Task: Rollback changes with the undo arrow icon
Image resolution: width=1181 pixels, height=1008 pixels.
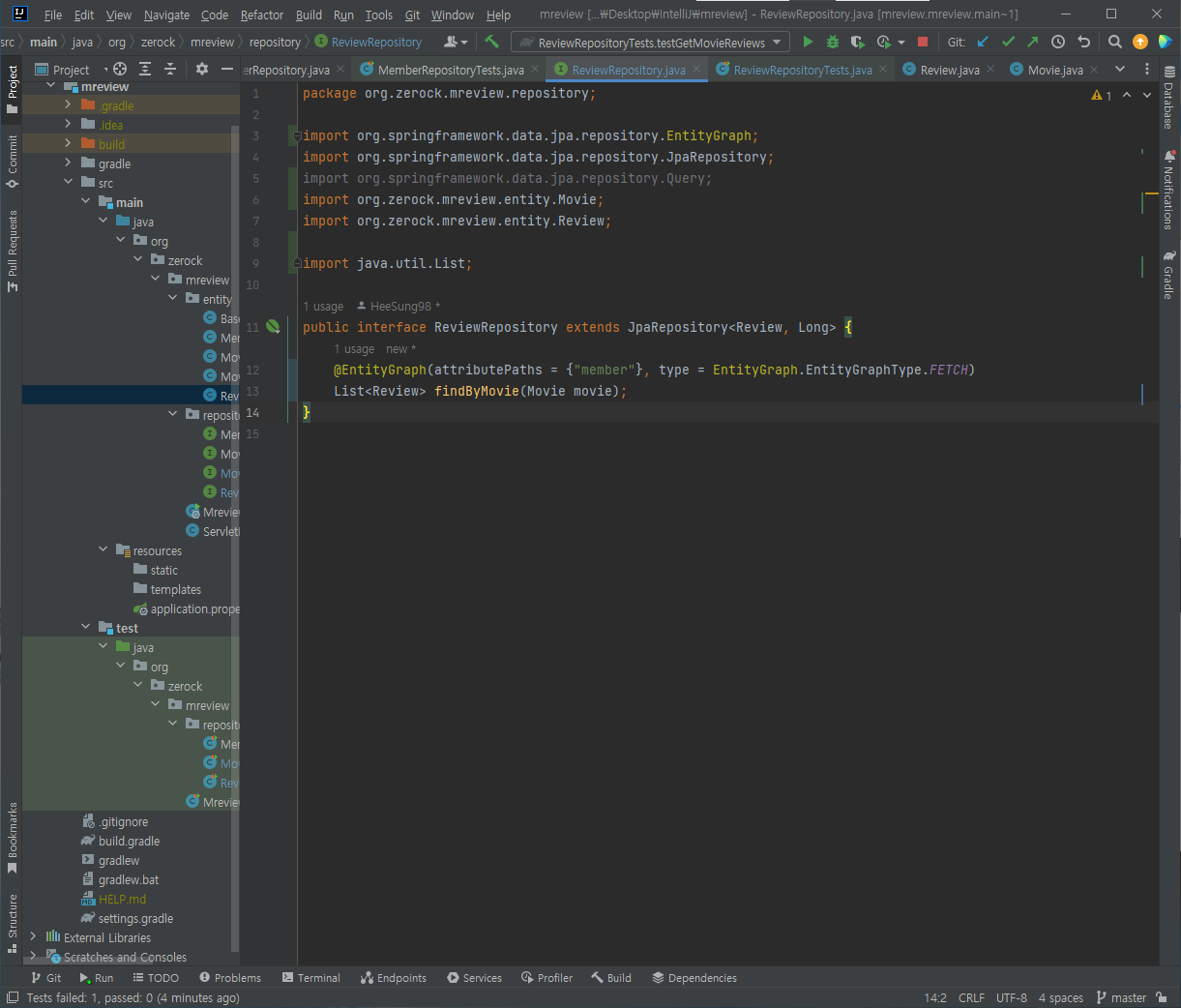Action: click(x=1083, y=42)
